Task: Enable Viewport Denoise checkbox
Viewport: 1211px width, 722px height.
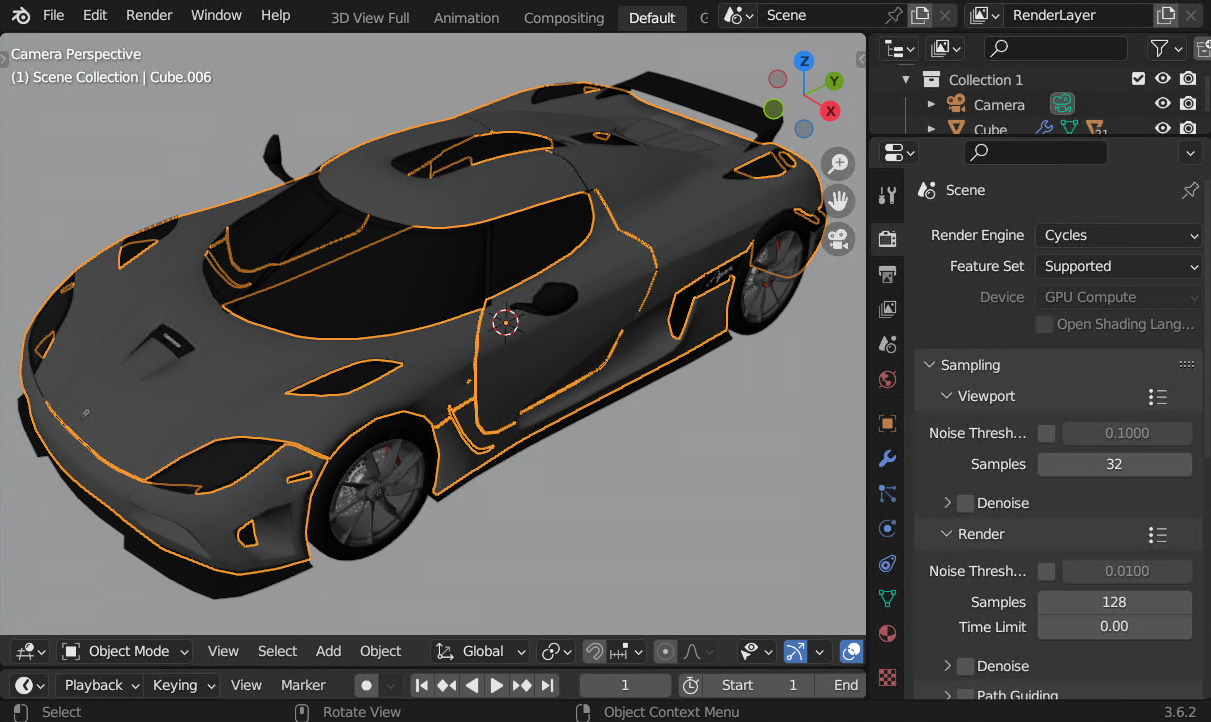Action: [x=965, y=503]
